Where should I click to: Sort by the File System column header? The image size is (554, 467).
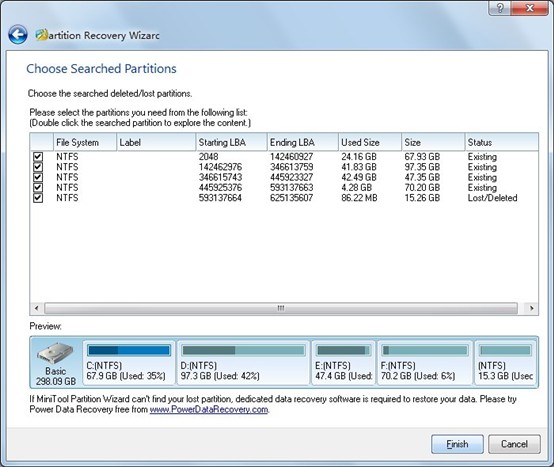[x=85, y=142]
